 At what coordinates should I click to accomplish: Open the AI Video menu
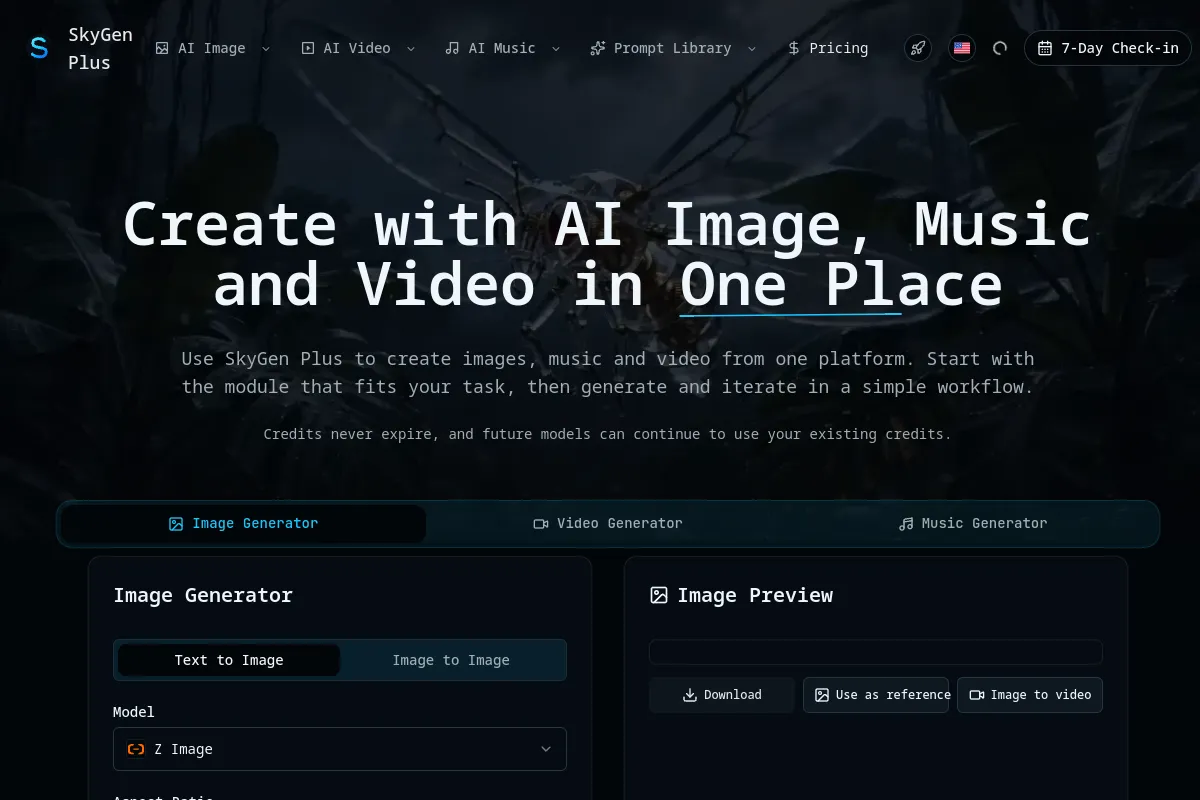point(358,48)
